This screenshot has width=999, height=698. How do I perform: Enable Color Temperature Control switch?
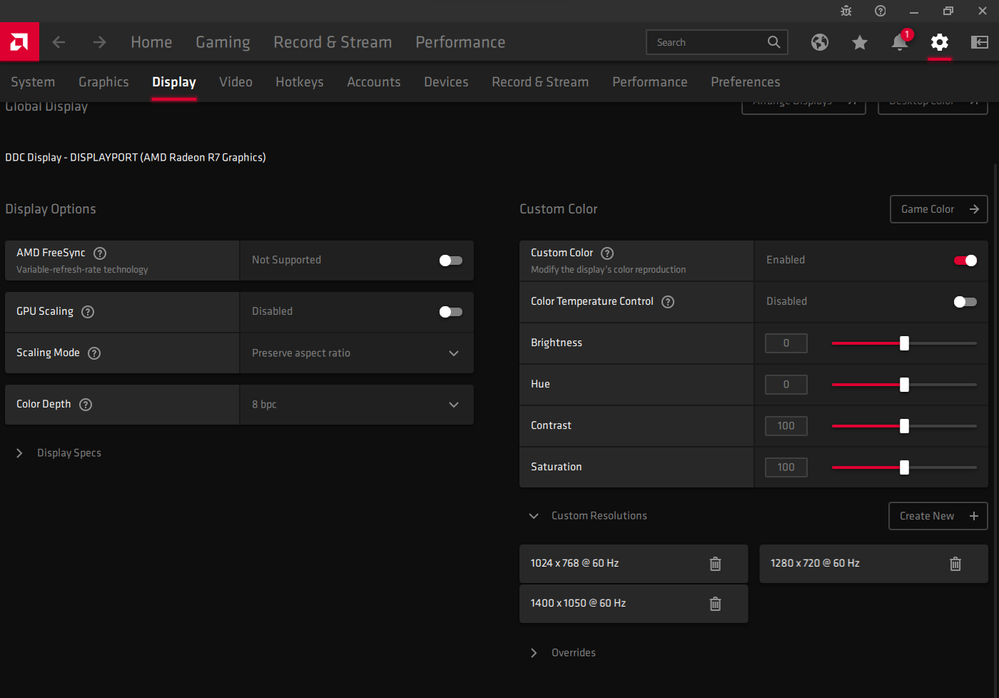click(x=965, y=302)
